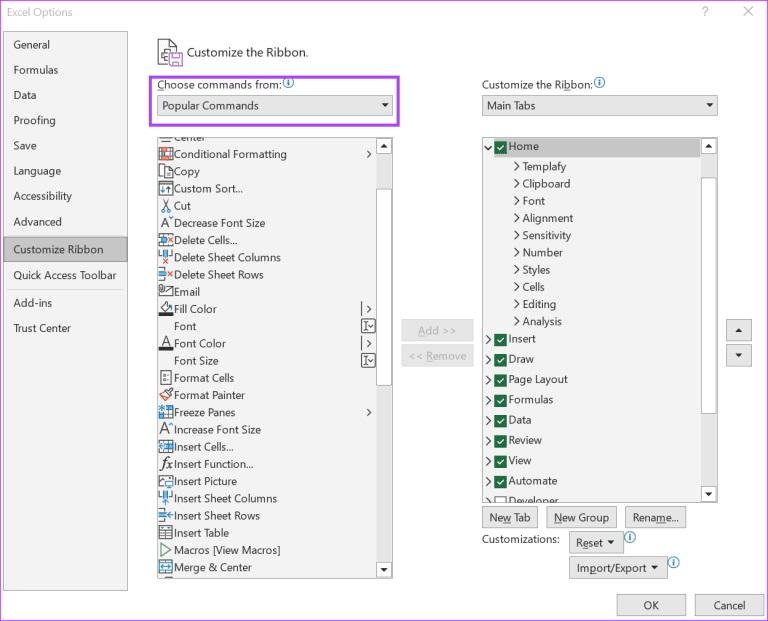Click commands list scrollbar down arrow

point(384,570)
